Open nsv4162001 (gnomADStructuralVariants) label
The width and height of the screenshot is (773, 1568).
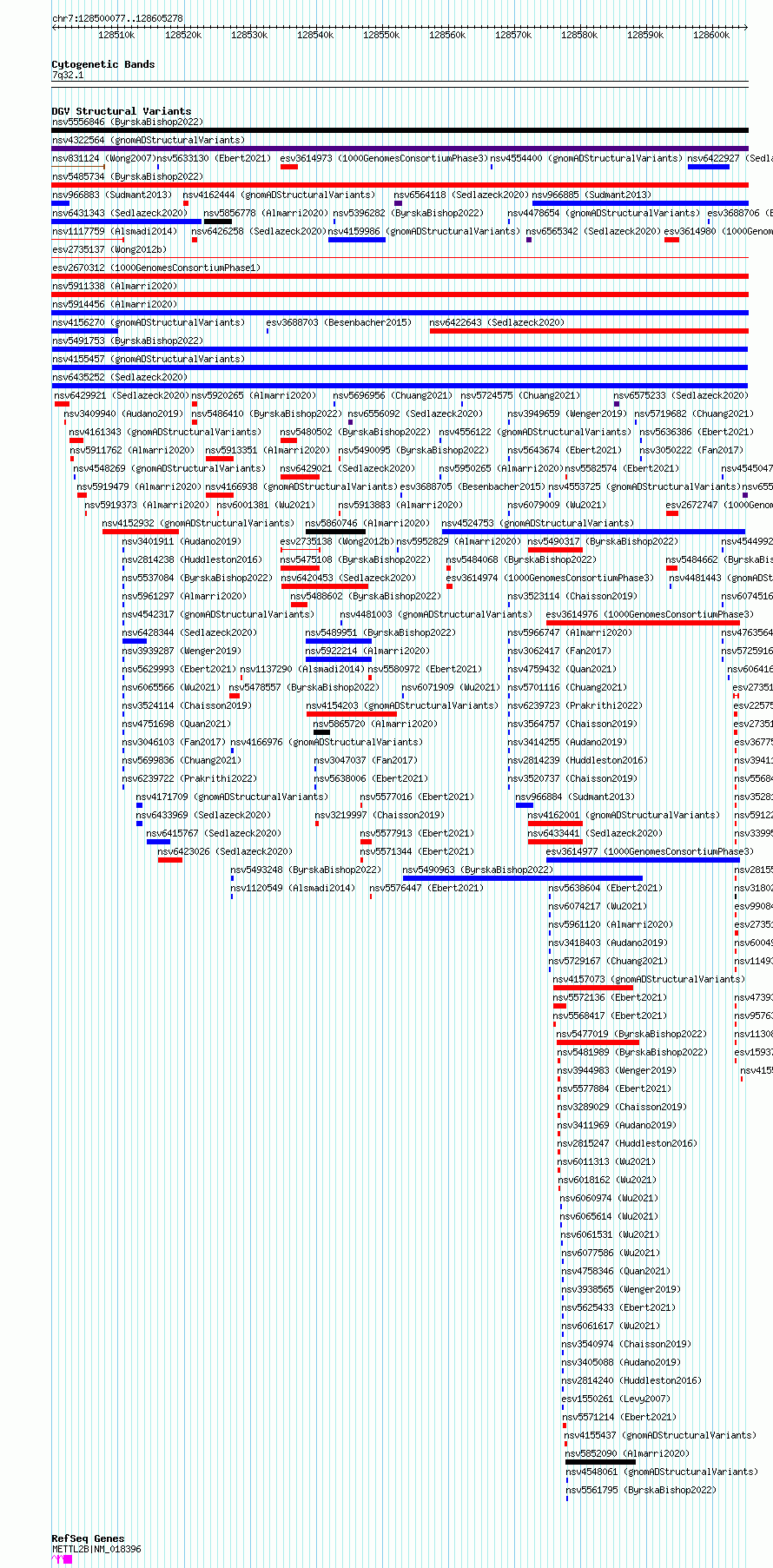click(624, 815)
